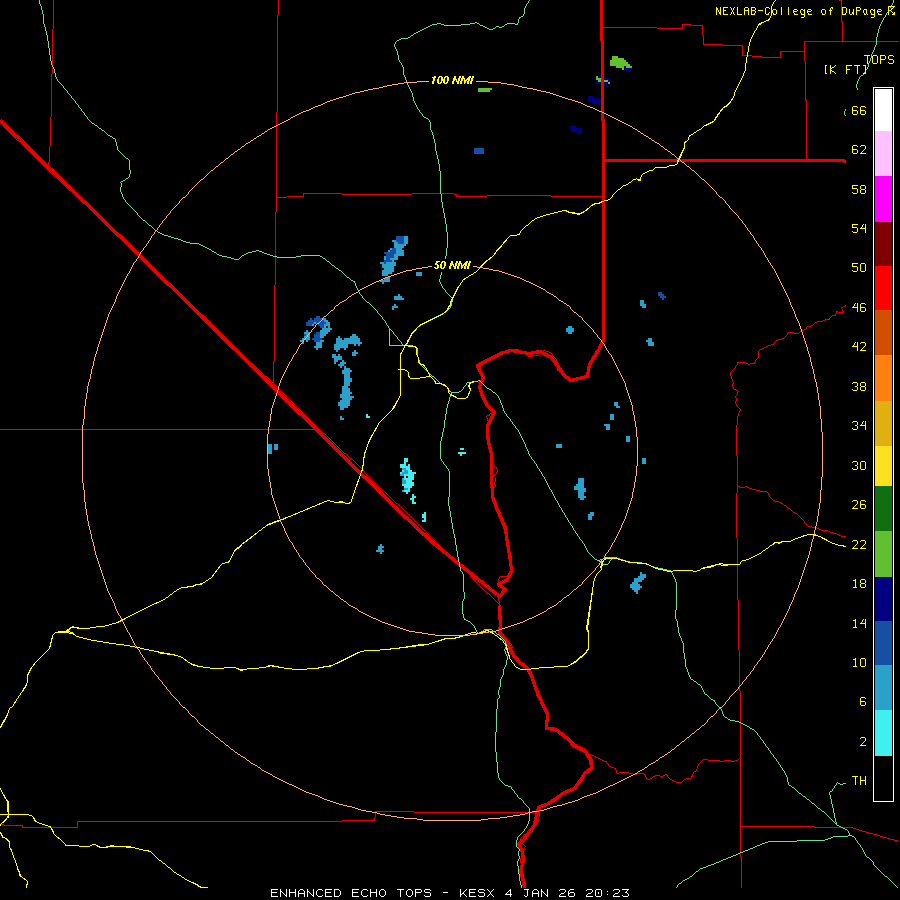The width and height of the screenshot is (900, 900).
Task: Click the legend value '62'
Action: coord(859,150)
